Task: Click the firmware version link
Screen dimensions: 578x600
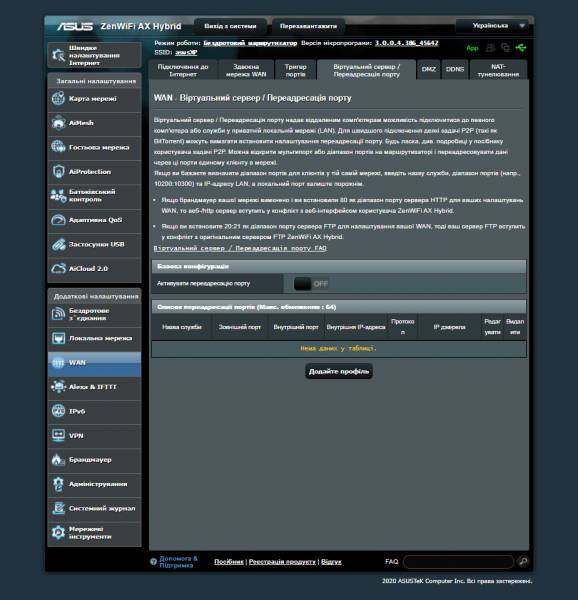Action: pyautogui.click(x=406, y=43)
